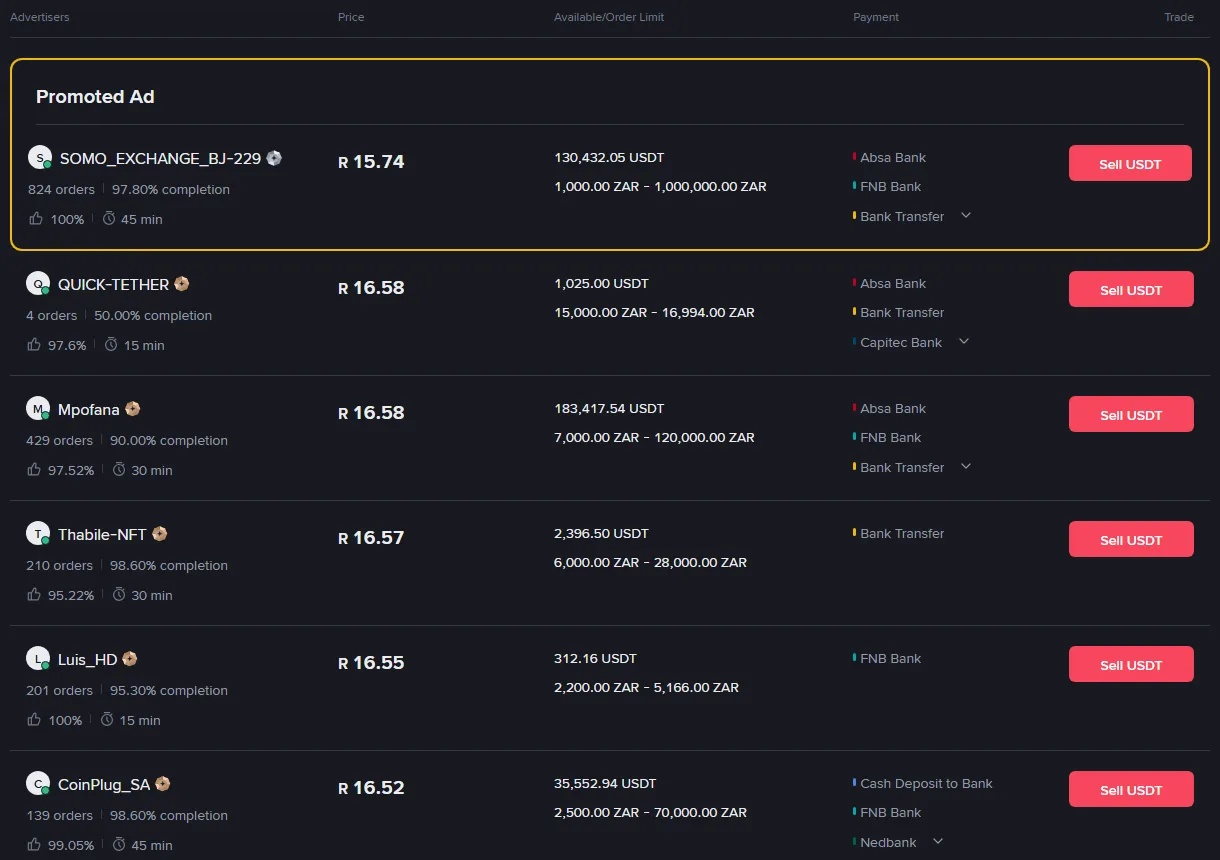The width and height of the screenshot is (1220, 860).
Task: Open CoinPlug_SA advertiser profile
Action: pyautogui.click(x=104, y=784)
